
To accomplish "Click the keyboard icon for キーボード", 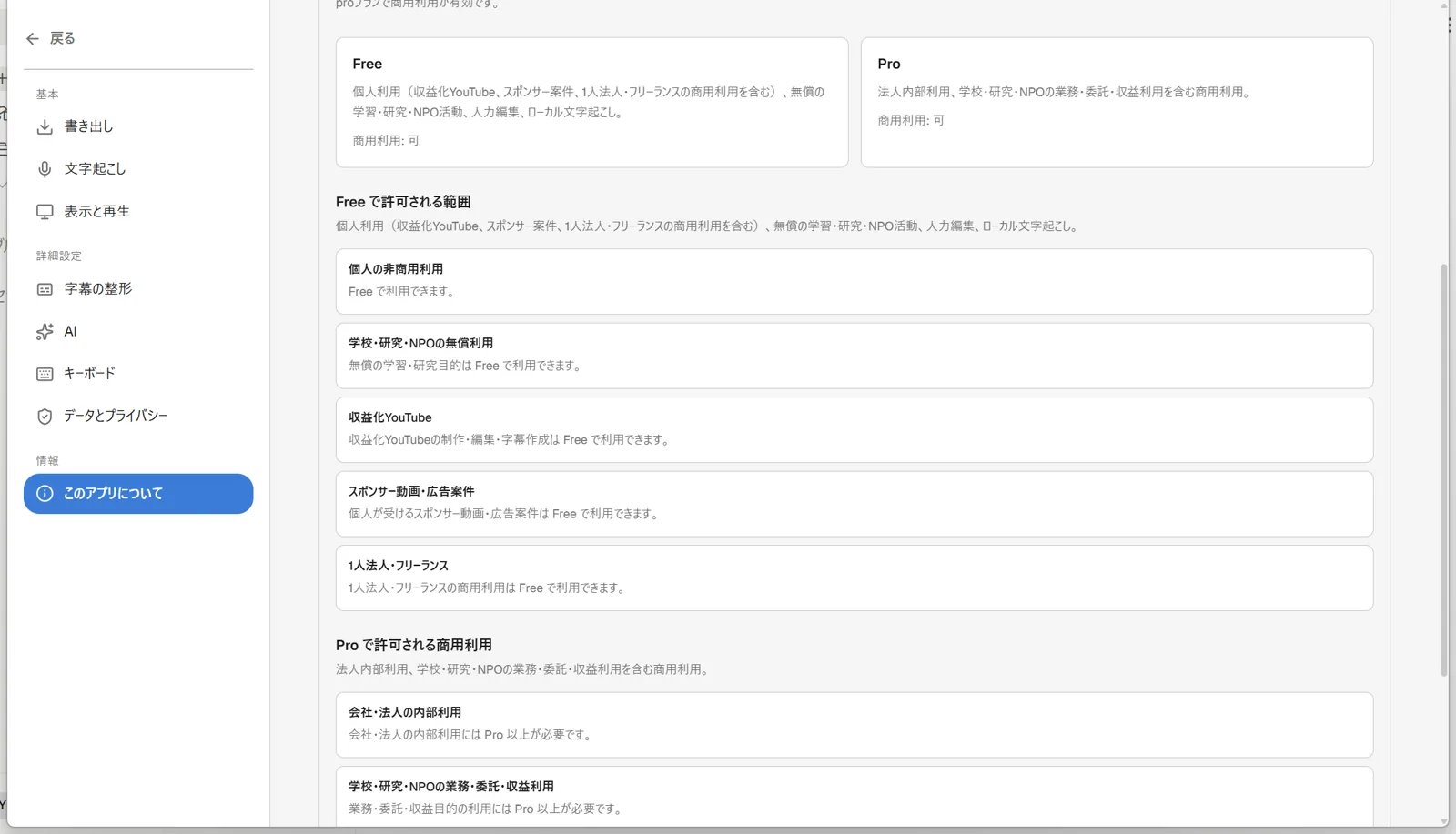I will pyautogui.click(x=45, y=374).
